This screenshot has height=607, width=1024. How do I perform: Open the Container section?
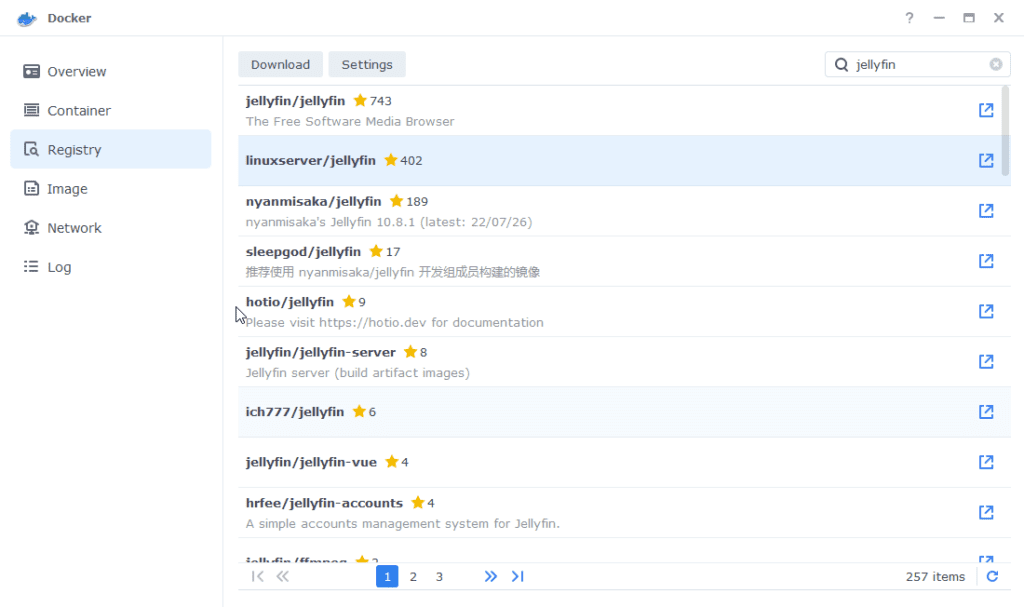coord(111,110)
